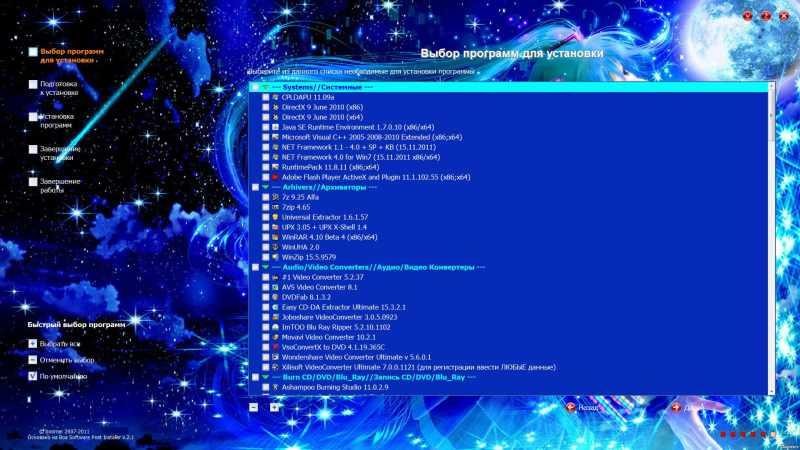Open the Завершение работы step
This screenshot has width=800, height=450.
tap(55, 185)
